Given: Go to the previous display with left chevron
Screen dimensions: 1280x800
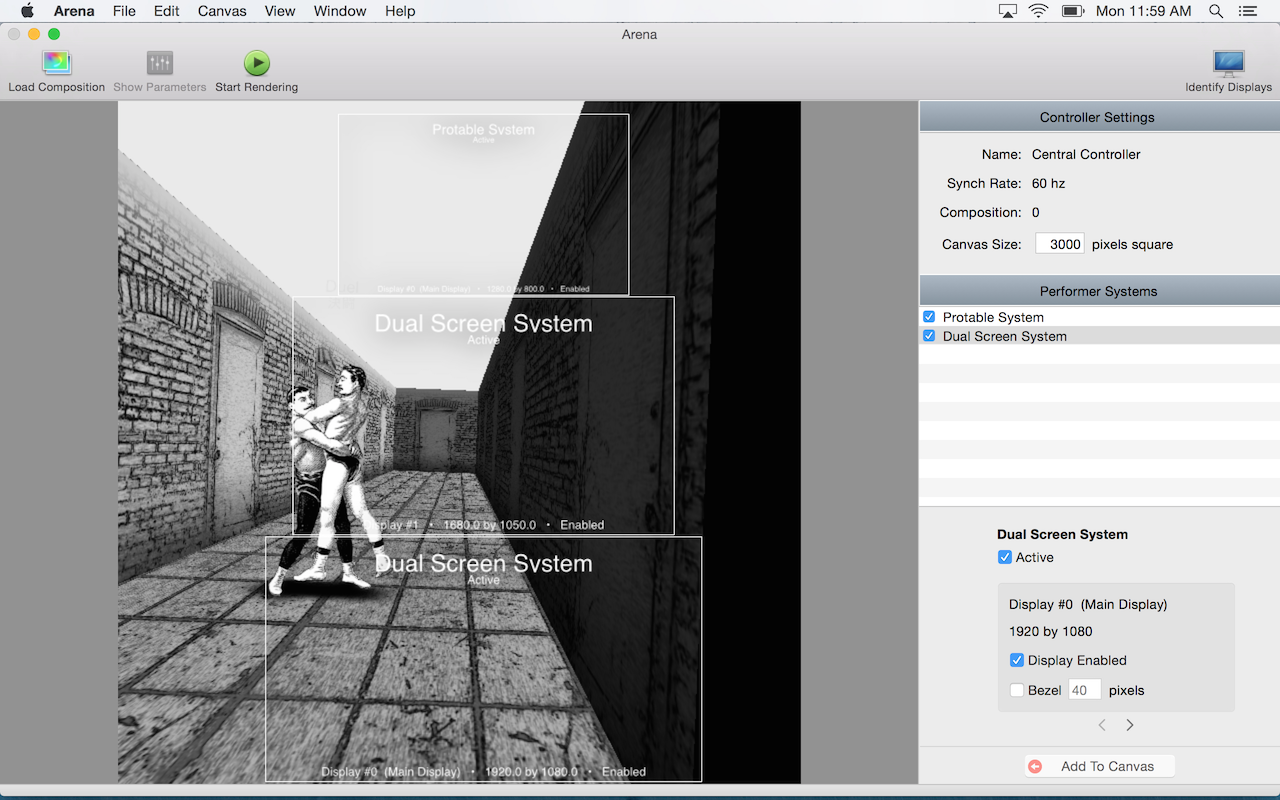Looking at the screenshot, I should 1102,725.
